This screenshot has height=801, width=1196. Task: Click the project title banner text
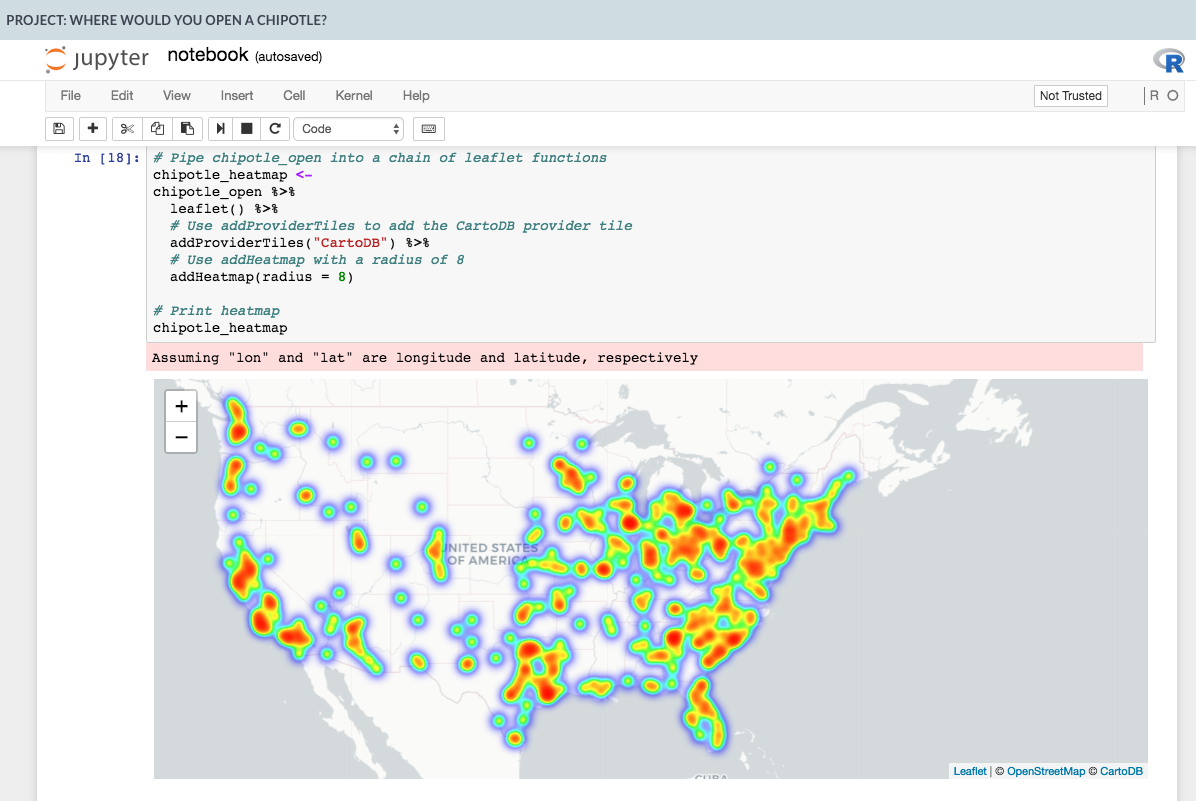click(x=166, y=20)
